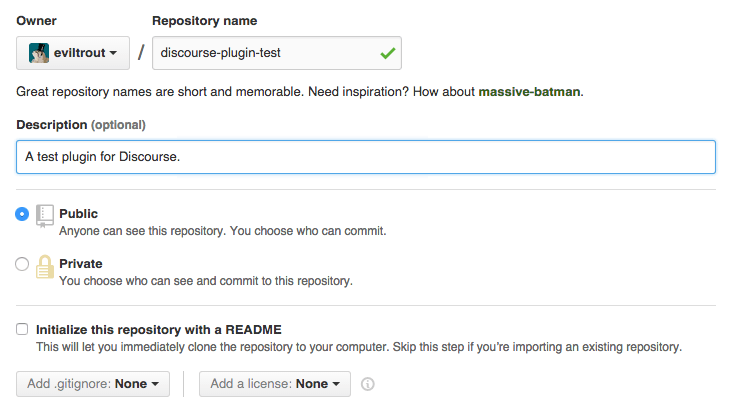Focus the Repository name input field
The height and width of the screenshot is (413, 730).
click(x=277, y=53)
